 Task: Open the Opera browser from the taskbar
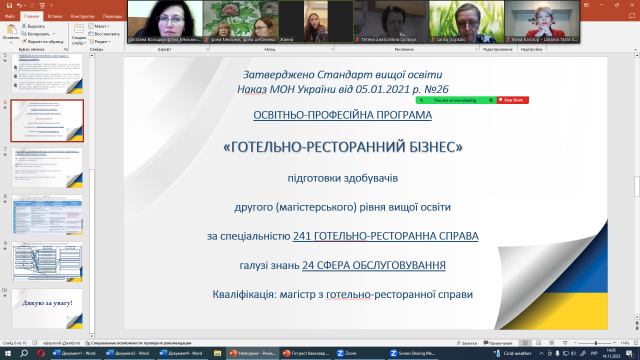coord(41,353)
